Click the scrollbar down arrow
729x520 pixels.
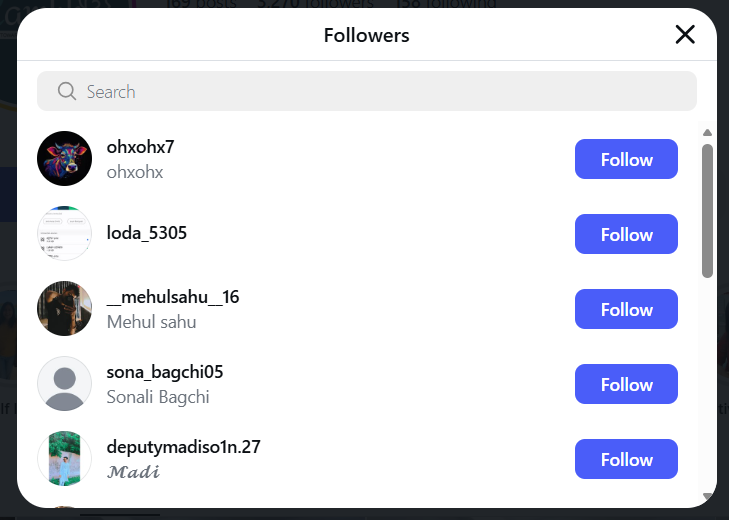click(x=707, y=495)
